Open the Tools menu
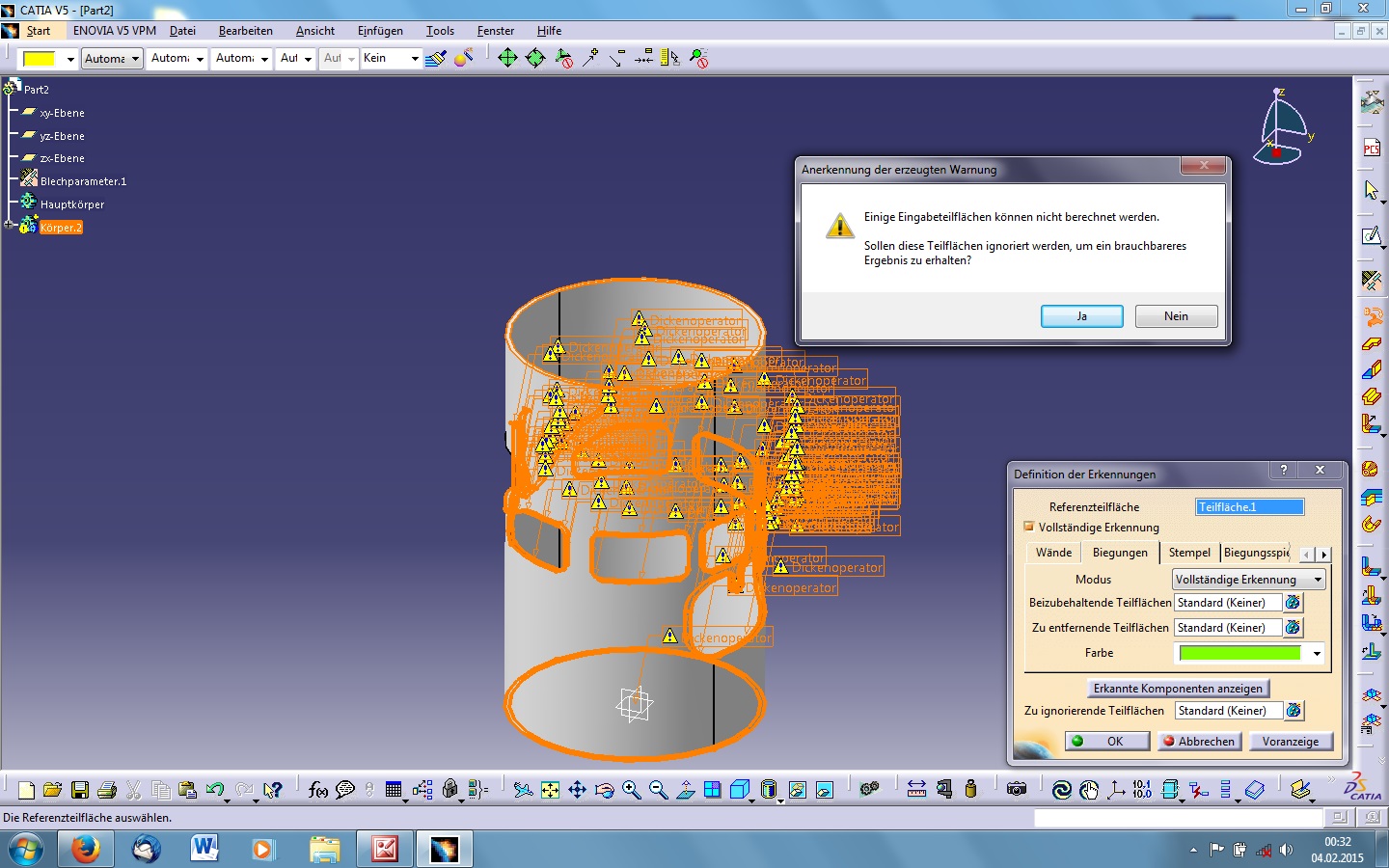Screen dimensions: 1389x868 [440, 31]
